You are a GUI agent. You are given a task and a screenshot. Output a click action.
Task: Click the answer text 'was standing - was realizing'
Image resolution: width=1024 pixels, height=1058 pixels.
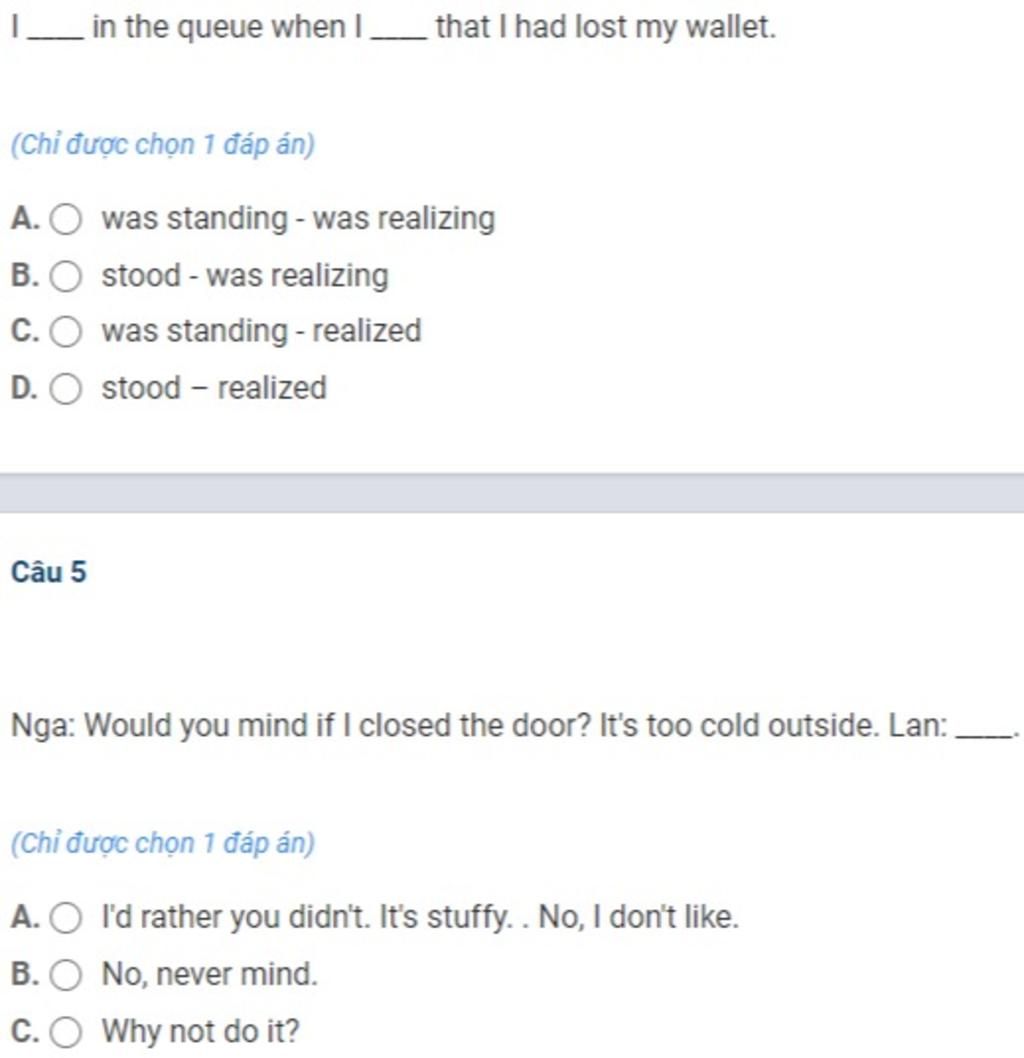click(x=298, y=219)
